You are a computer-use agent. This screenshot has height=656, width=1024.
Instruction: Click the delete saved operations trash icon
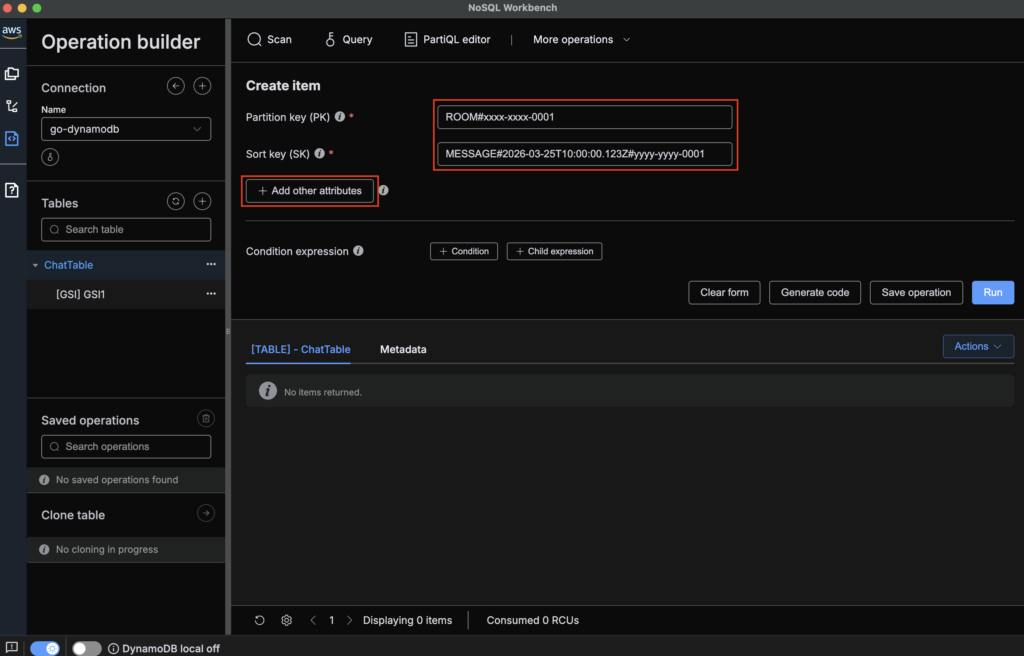pos(205,419)
